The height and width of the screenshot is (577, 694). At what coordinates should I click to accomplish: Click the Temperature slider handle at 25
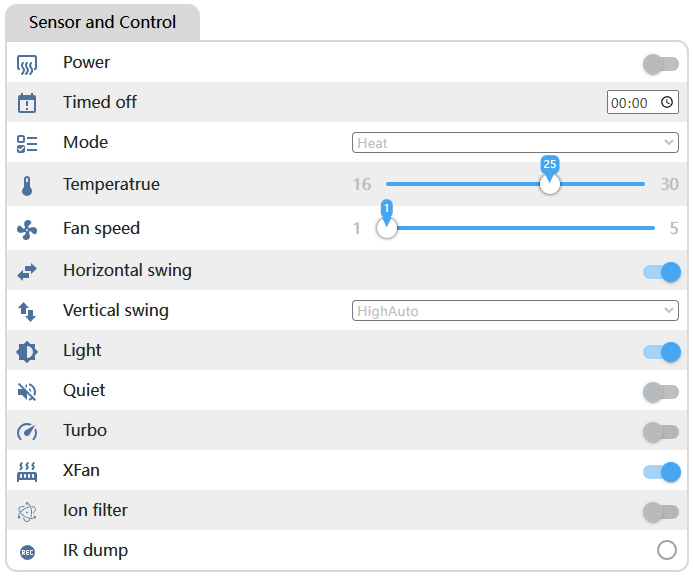coord(549,184)
